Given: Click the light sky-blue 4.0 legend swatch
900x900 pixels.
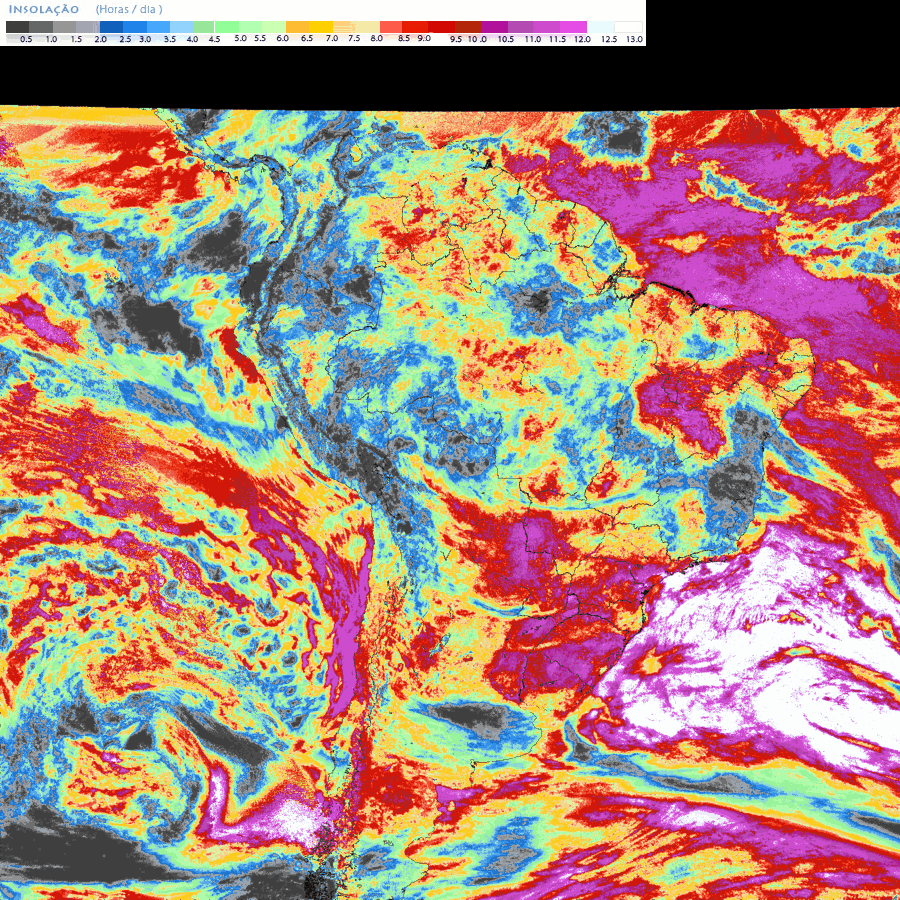Looking at the screenshot, I should click(x=182, y=27).
